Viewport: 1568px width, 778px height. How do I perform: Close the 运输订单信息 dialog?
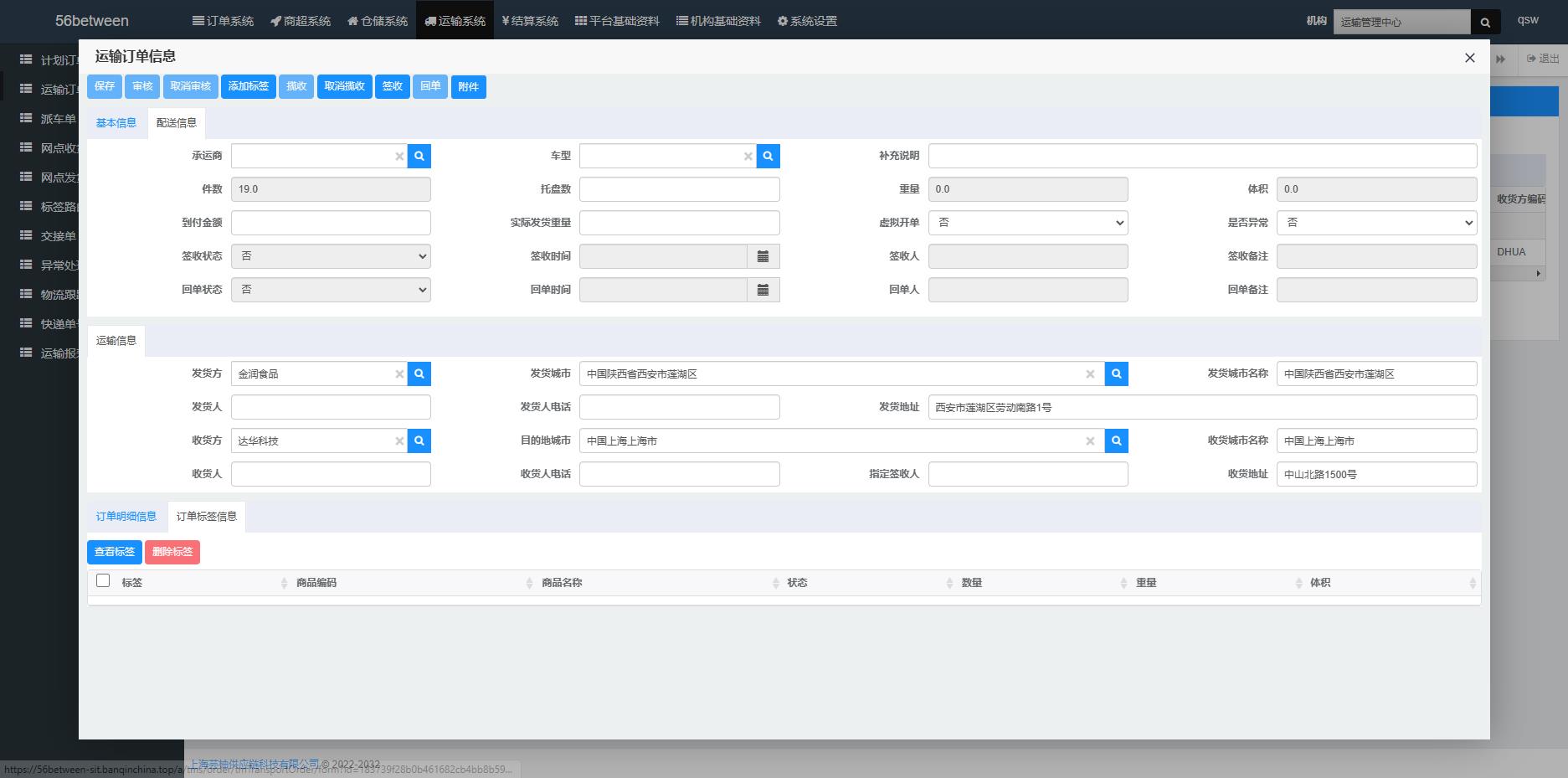pyautogui.click(x=1469, y=58)
